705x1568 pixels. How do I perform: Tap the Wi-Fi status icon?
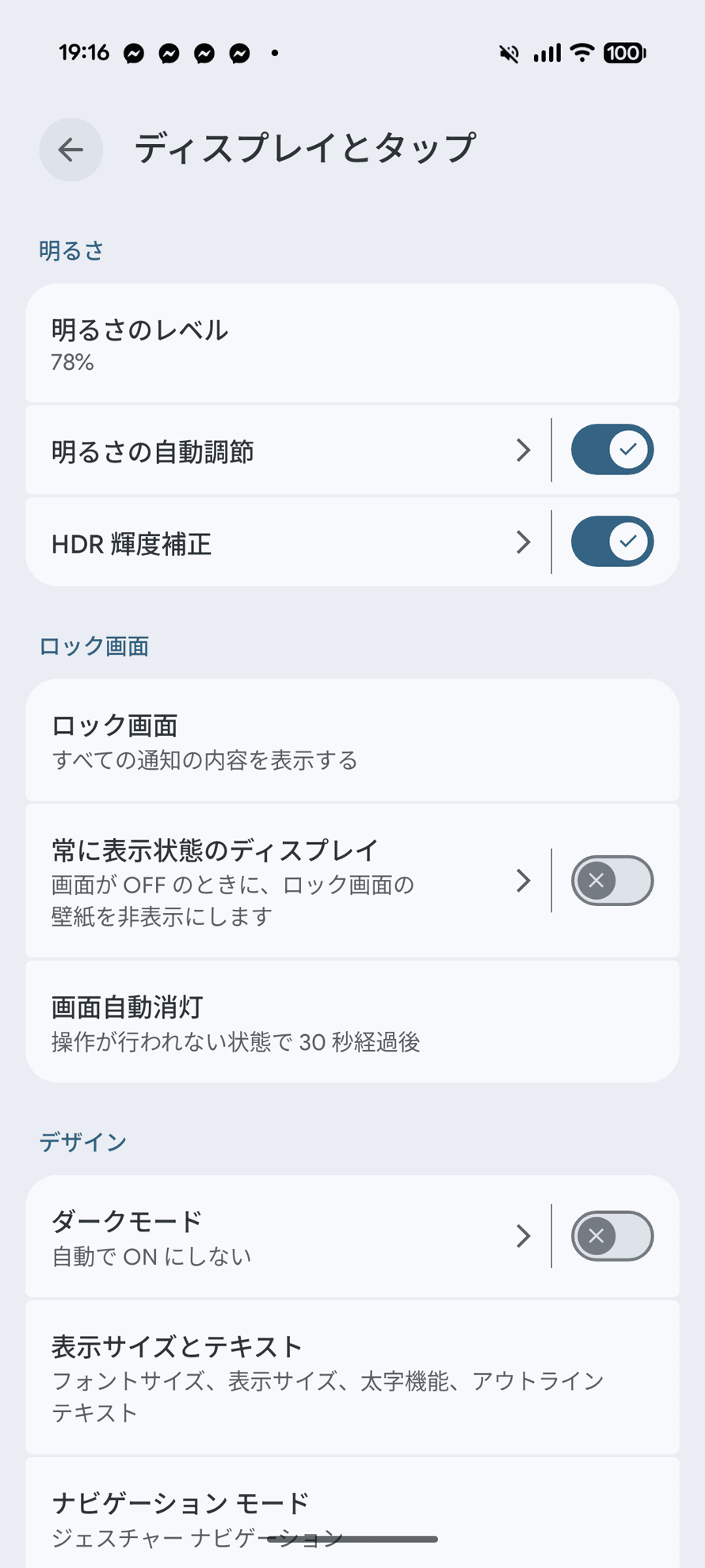point(582,53)
